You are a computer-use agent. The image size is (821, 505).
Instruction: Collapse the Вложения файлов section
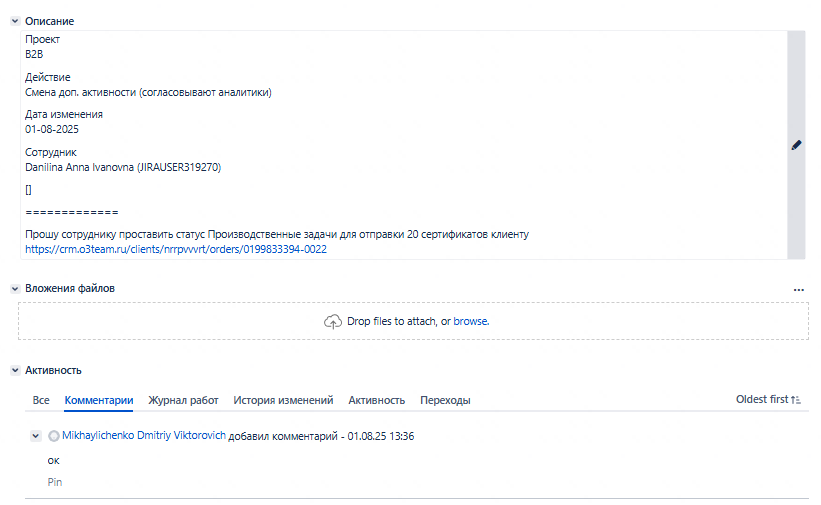[15, 289]
